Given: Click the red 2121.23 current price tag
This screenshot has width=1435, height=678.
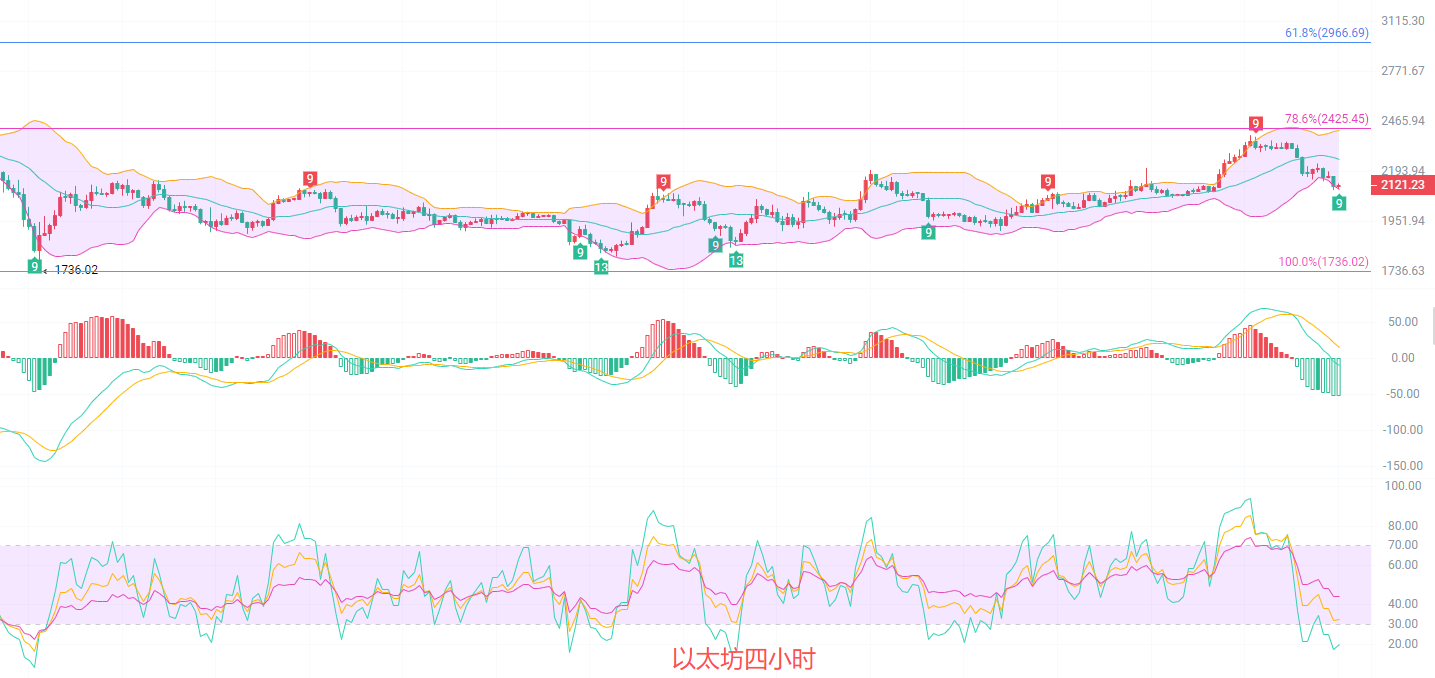Looking at the screenshot, I should click(1401, 185).
